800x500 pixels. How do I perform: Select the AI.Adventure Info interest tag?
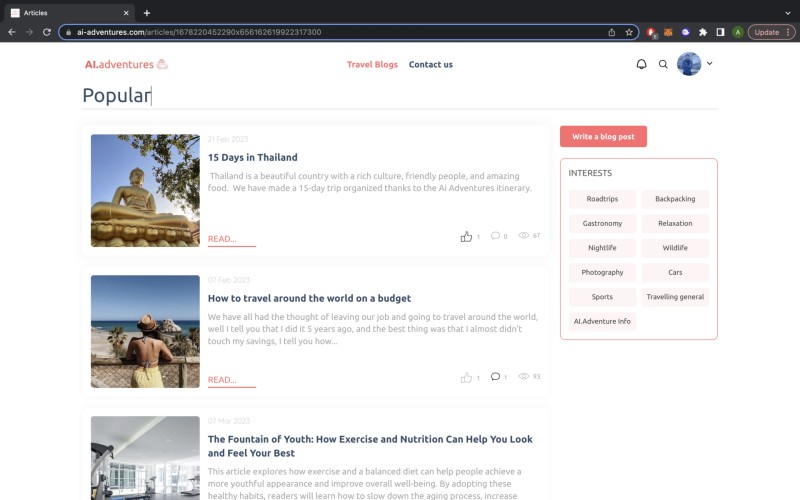pyautogui.click(x=602, y=321)
